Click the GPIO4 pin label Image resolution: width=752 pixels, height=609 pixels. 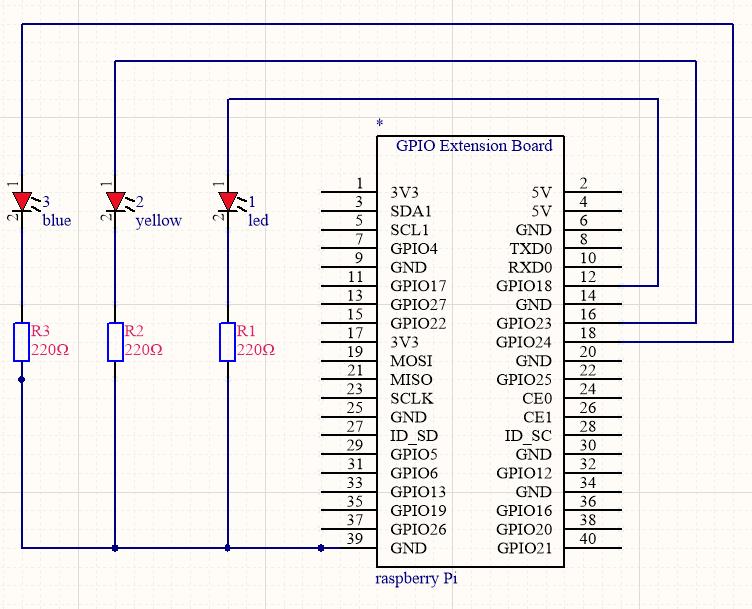tap(414, 249)
